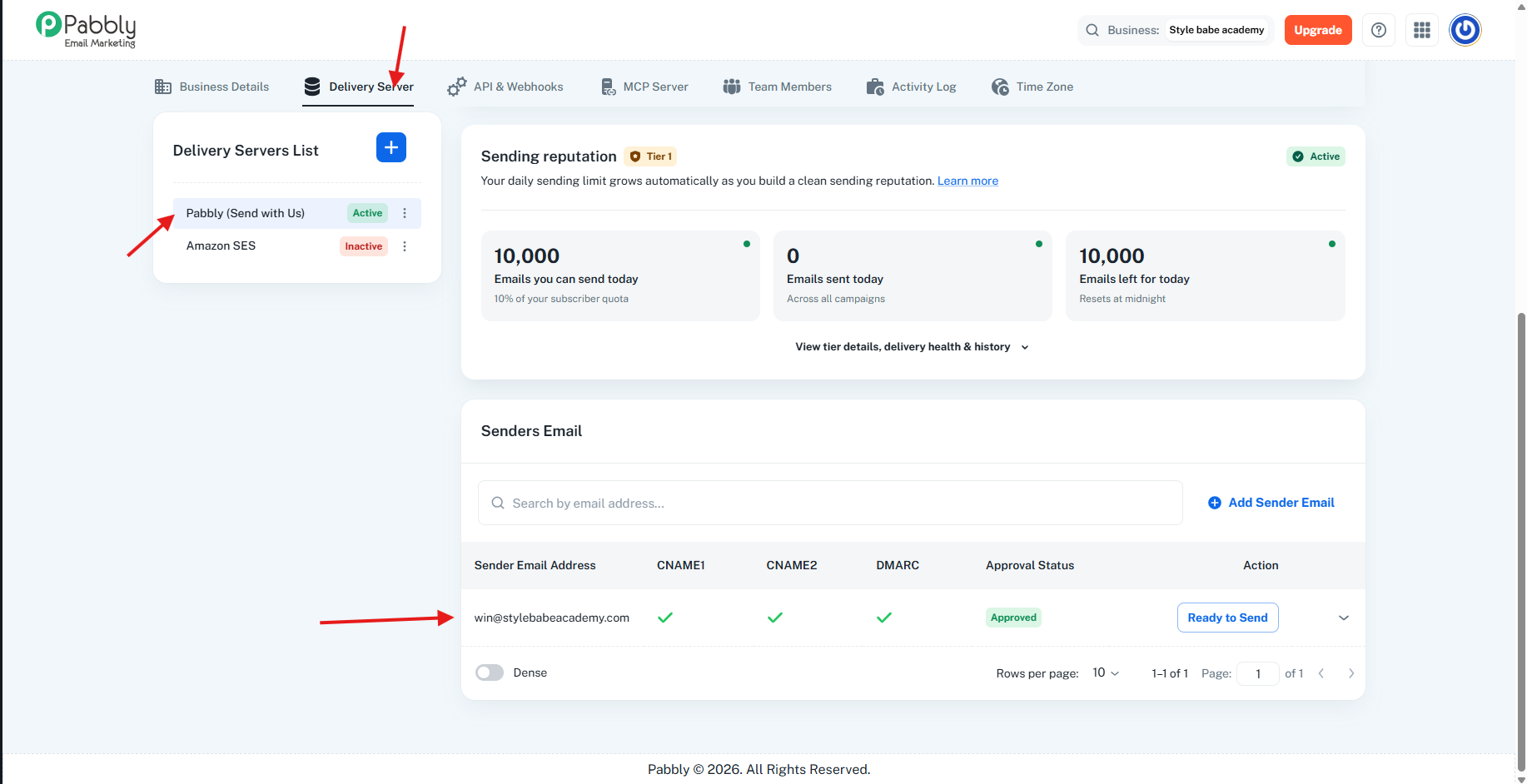Viewport: 1527px width, 784px height.
Task: Open three-dot menu for Amazon SES
Action: pyautogui.click(x=405, y=246)
